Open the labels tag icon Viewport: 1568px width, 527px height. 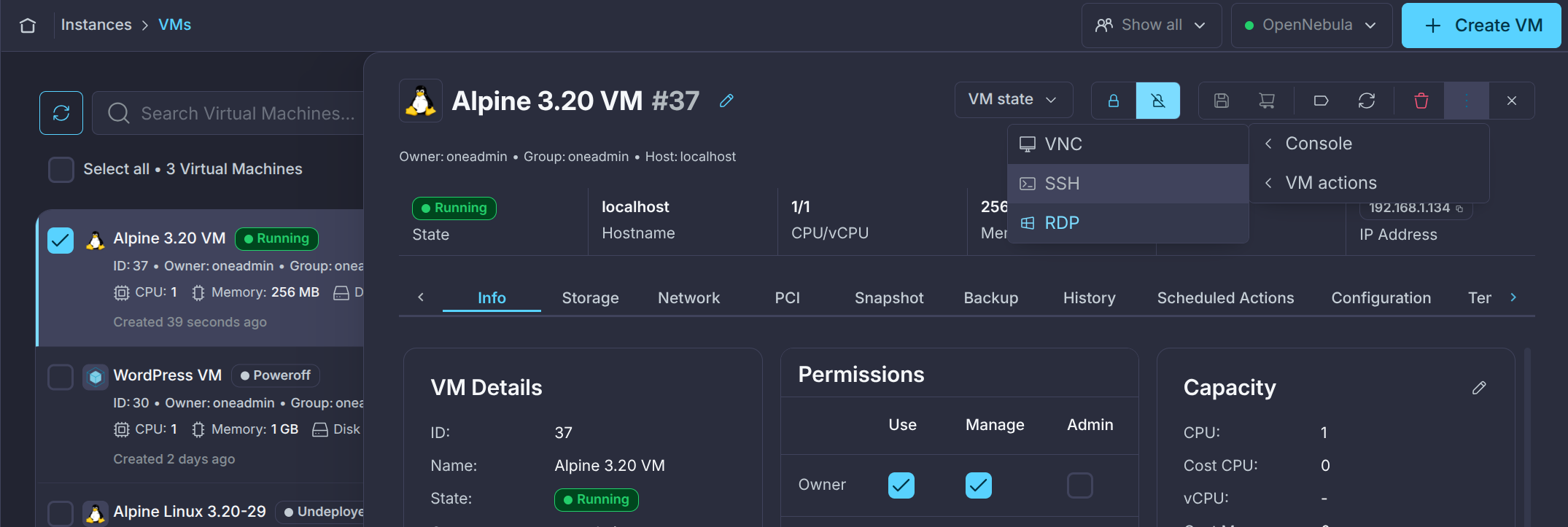1321,101
